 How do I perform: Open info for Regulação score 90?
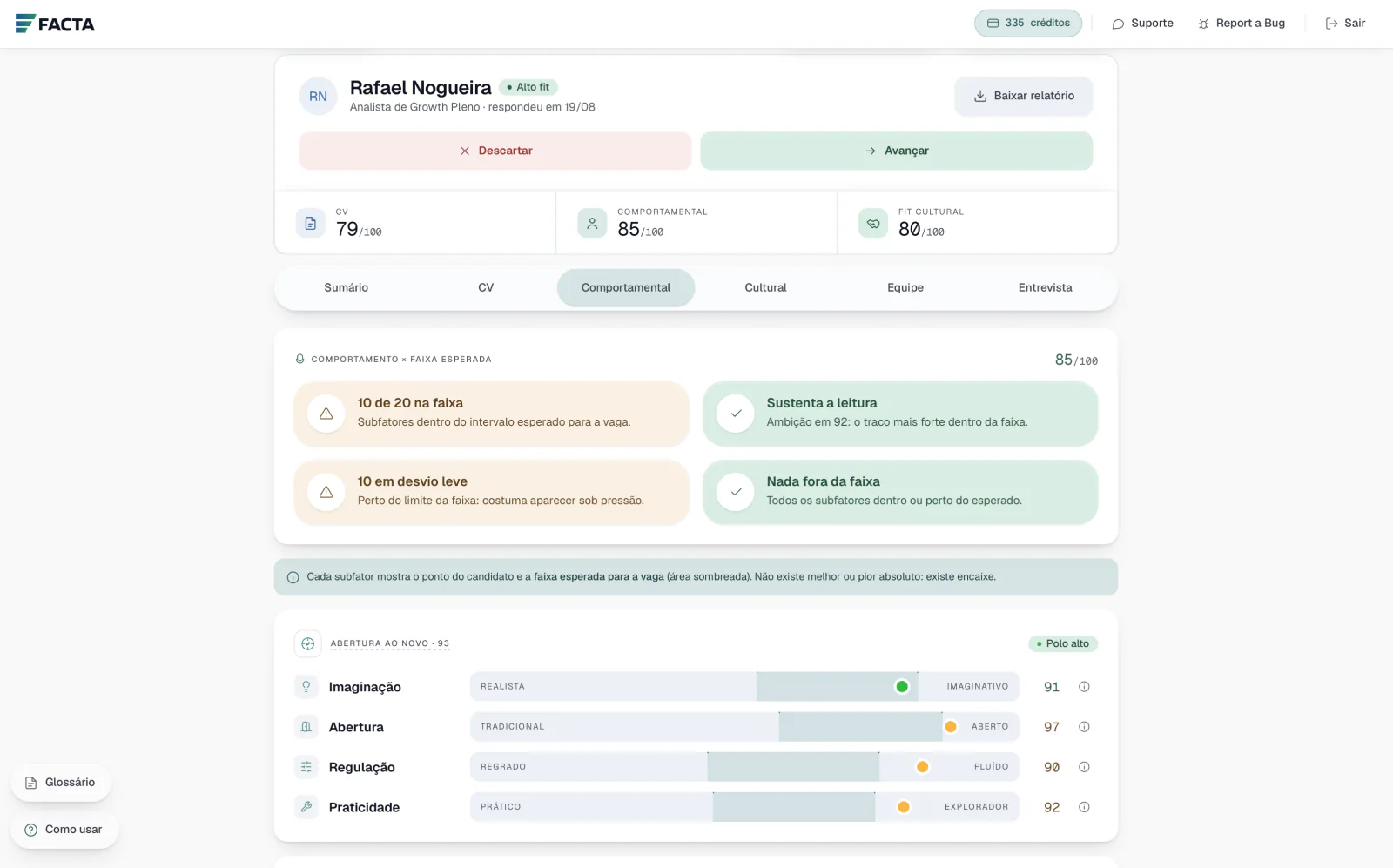tap(1084, 767)
